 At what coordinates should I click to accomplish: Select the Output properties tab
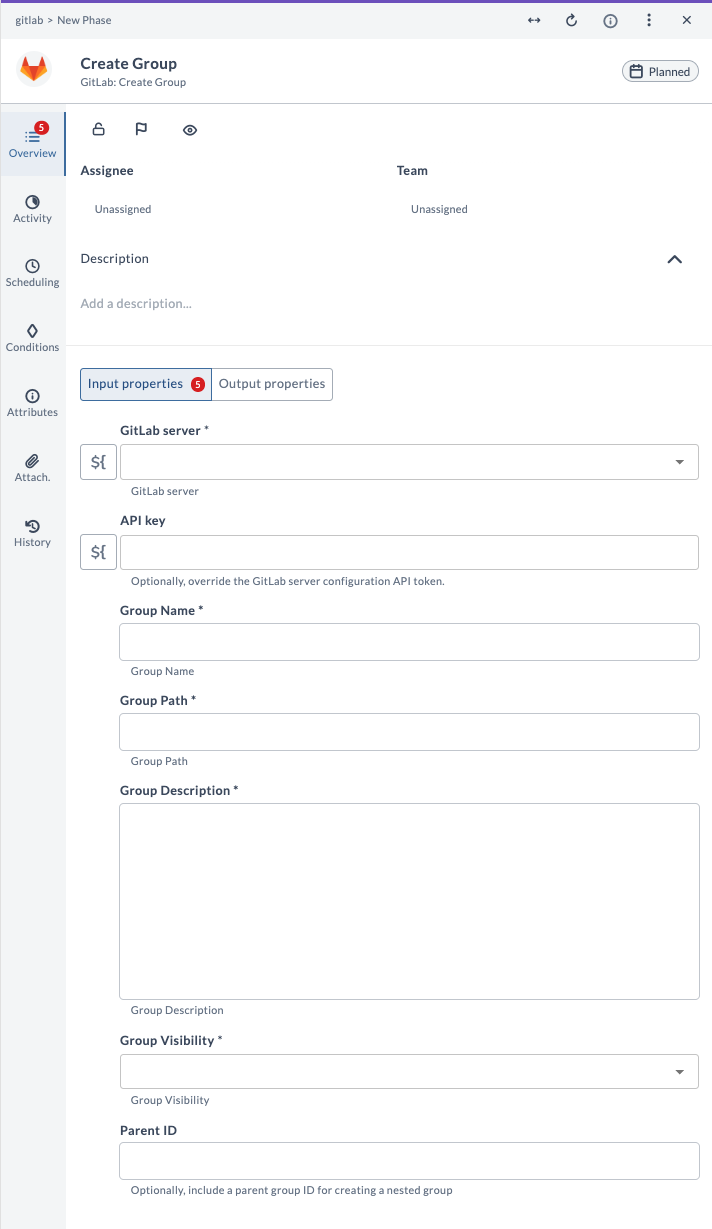272,384
